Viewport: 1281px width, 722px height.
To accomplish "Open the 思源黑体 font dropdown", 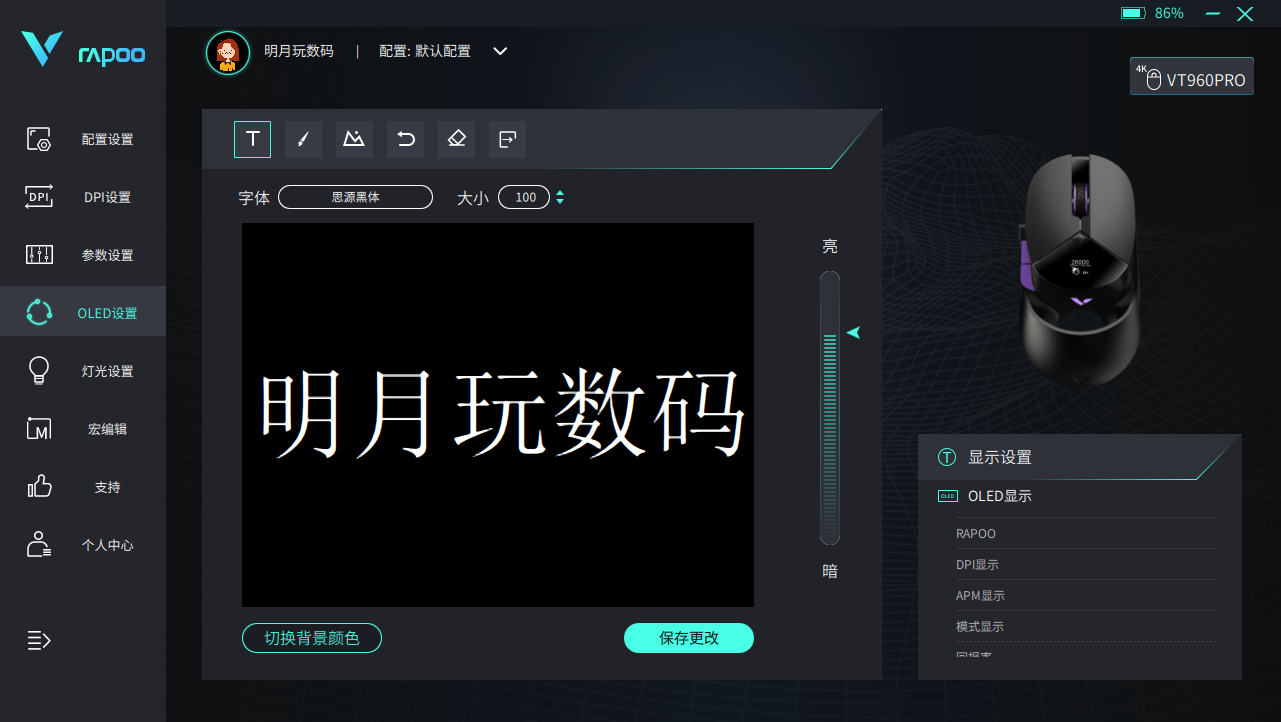I will (355, 197).
